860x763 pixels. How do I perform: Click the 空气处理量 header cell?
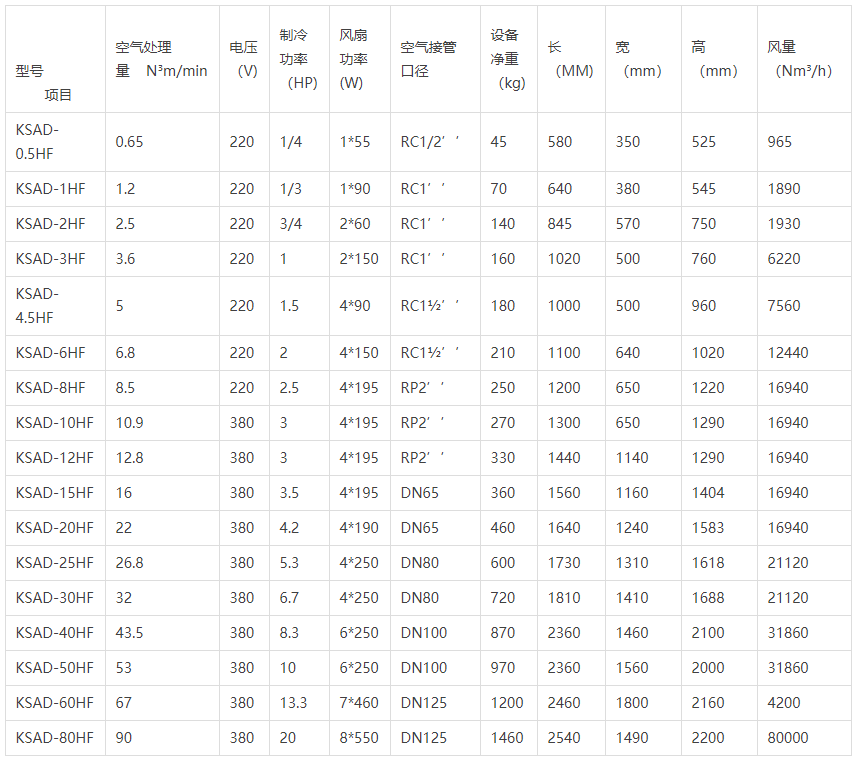pyautogui.click(x=160, y=59)
